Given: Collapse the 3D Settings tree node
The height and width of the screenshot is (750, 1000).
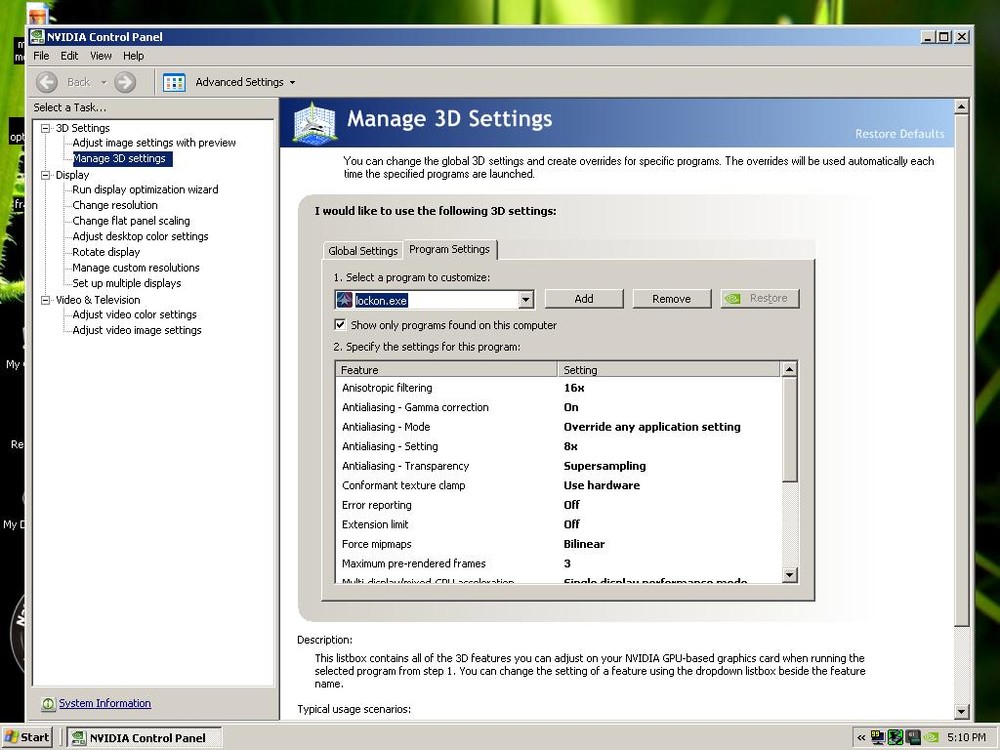Looking at the screenshot, I should point(45,128).
